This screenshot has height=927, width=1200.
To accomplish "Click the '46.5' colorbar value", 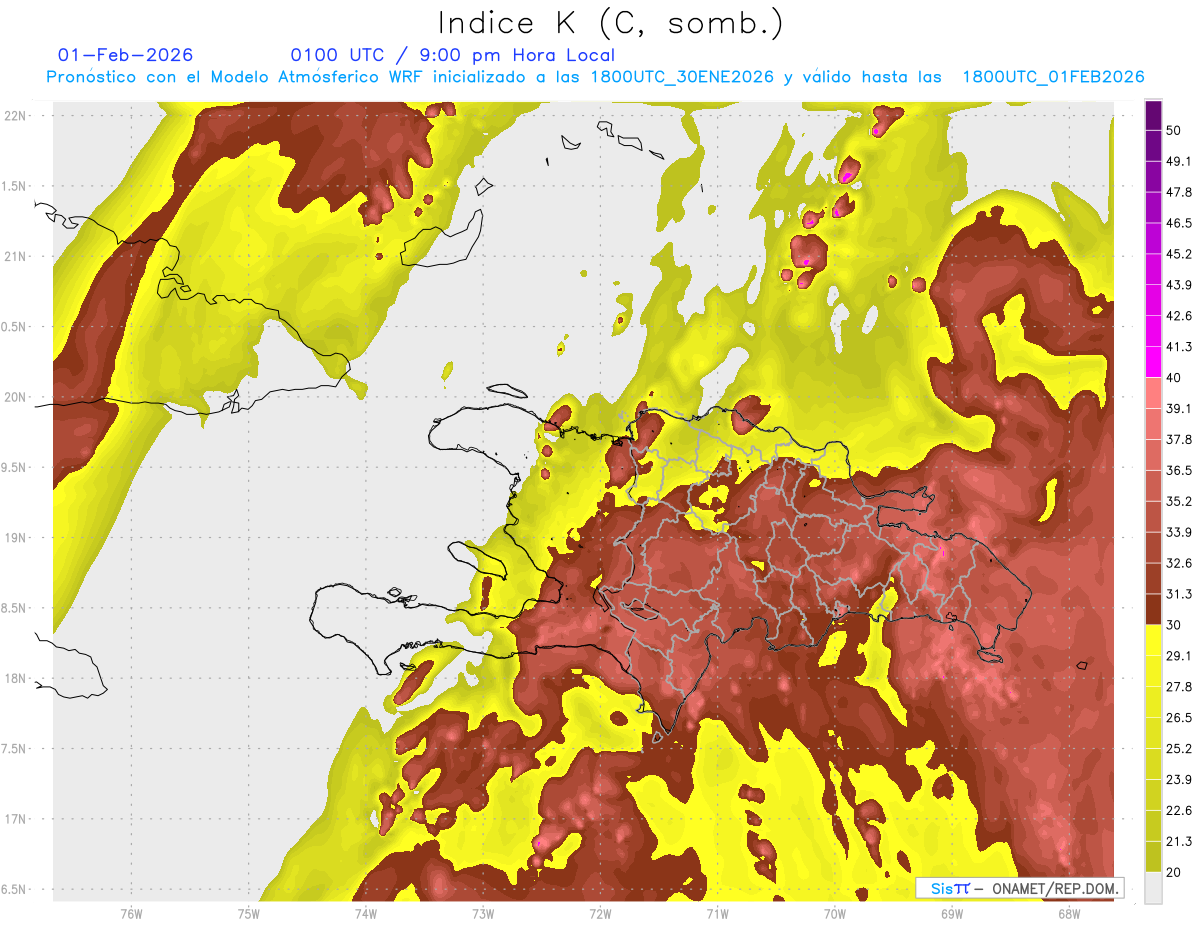I will (x=1179, y=223).
